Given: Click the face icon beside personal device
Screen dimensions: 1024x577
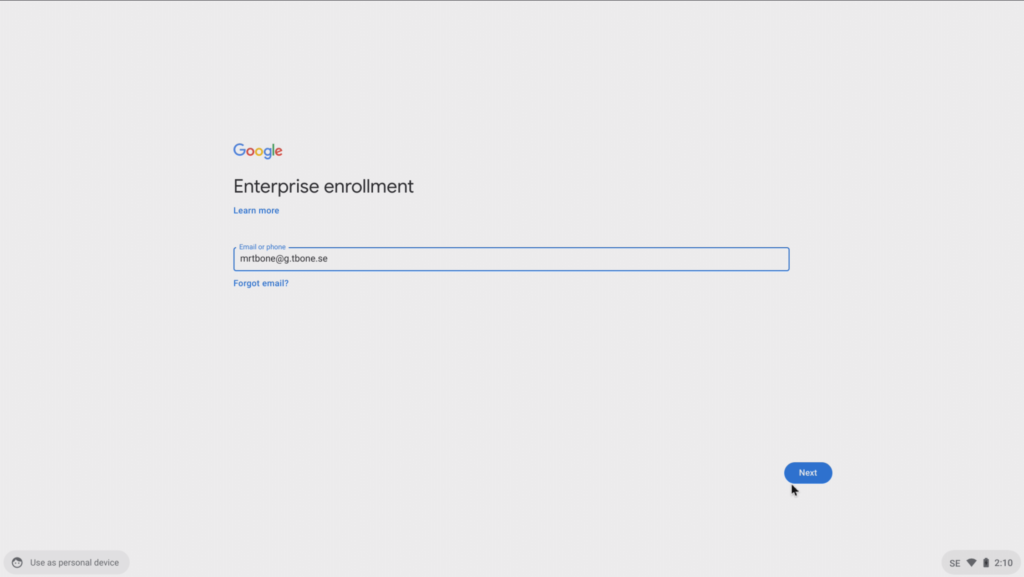Looking at the screenshot, I should [x=18, y=563].
